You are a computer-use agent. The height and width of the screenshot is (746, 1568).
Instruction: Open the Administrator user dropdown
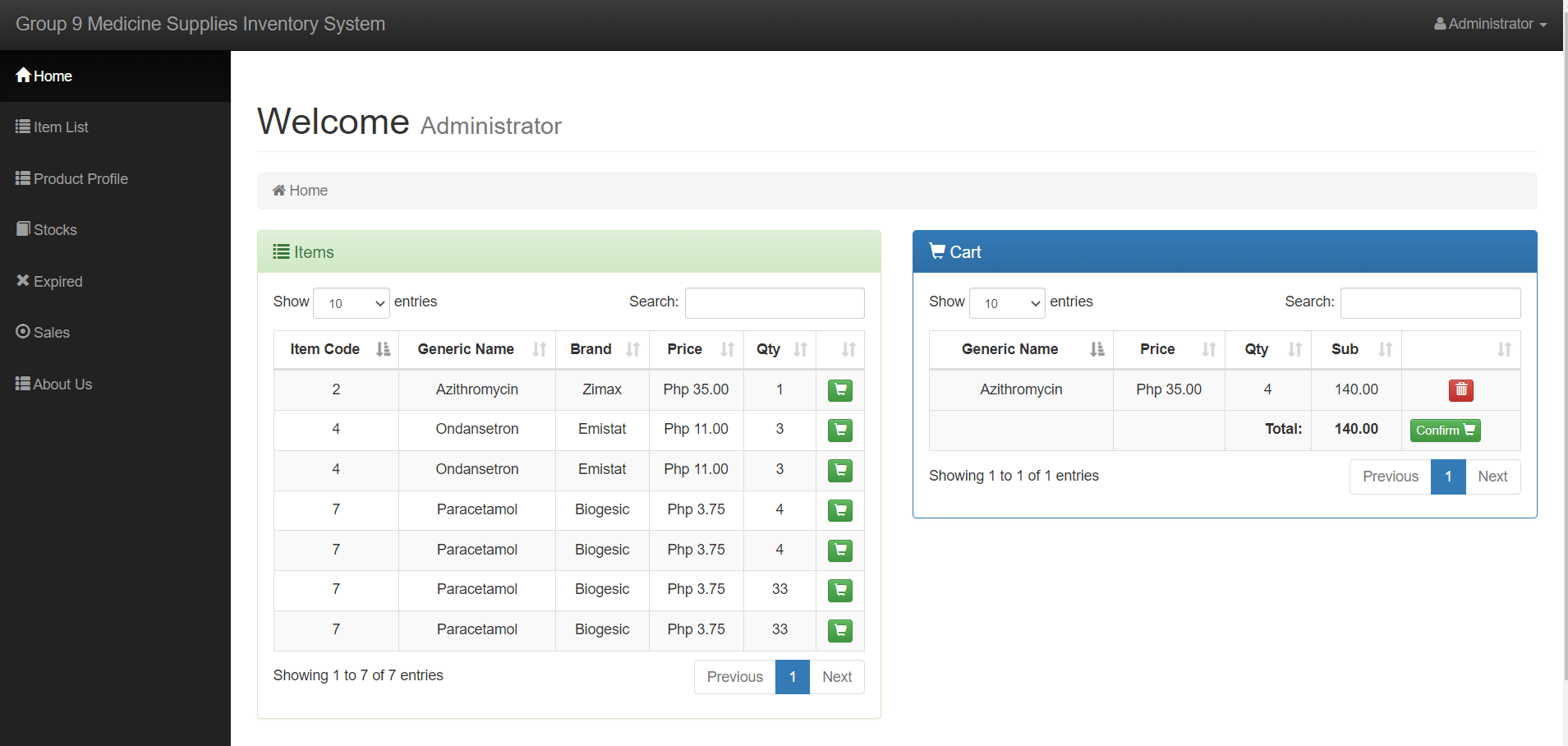pos(1490,24)
